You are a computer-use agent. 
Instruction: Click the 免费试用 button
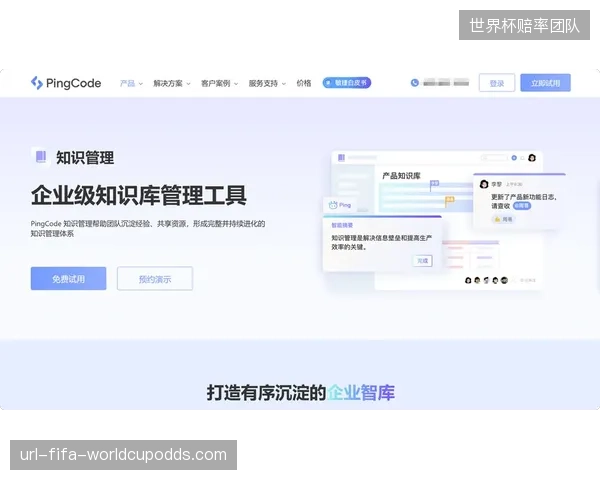tap(68, 279)
